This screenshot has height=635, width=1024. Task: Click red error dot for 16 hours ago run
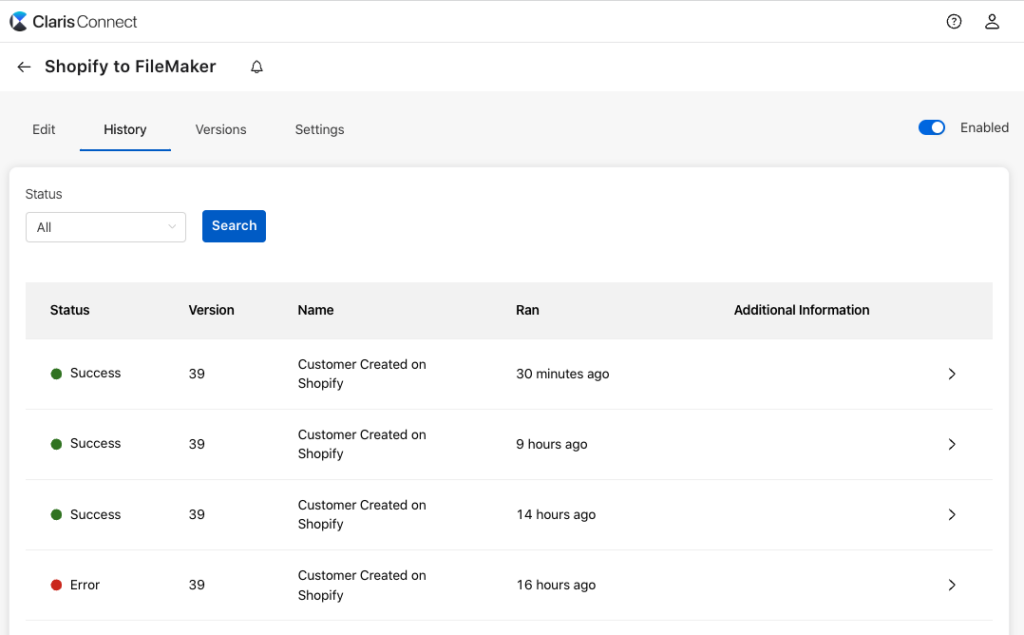coord(56,585)
